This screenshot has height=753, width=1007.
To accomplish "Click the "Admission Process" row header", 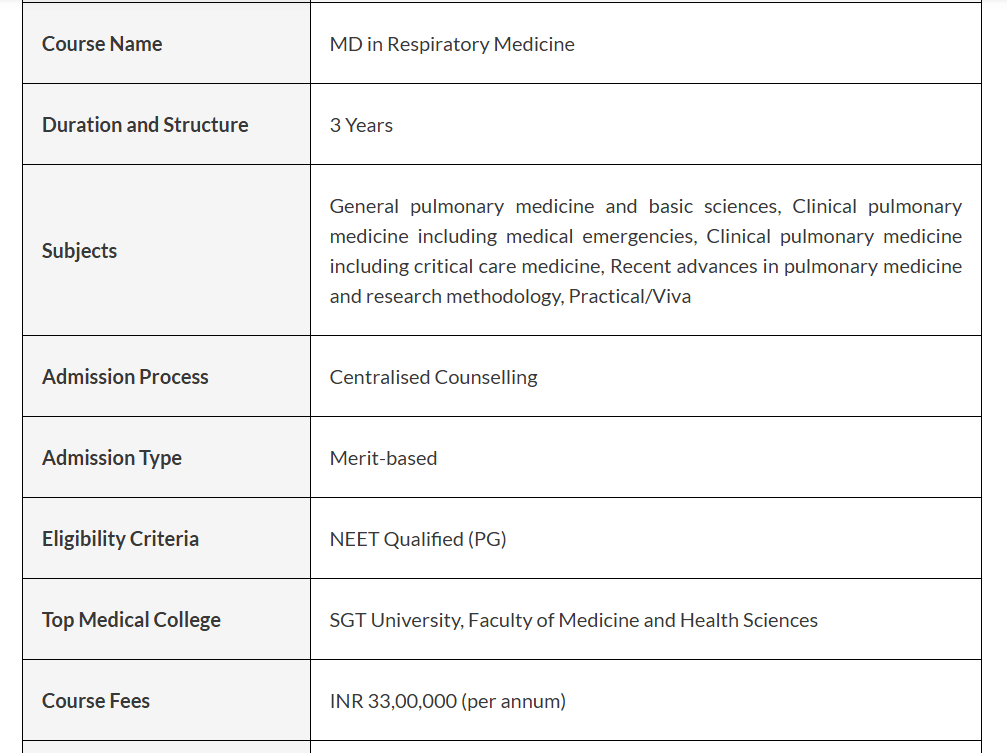I will 125,377.
